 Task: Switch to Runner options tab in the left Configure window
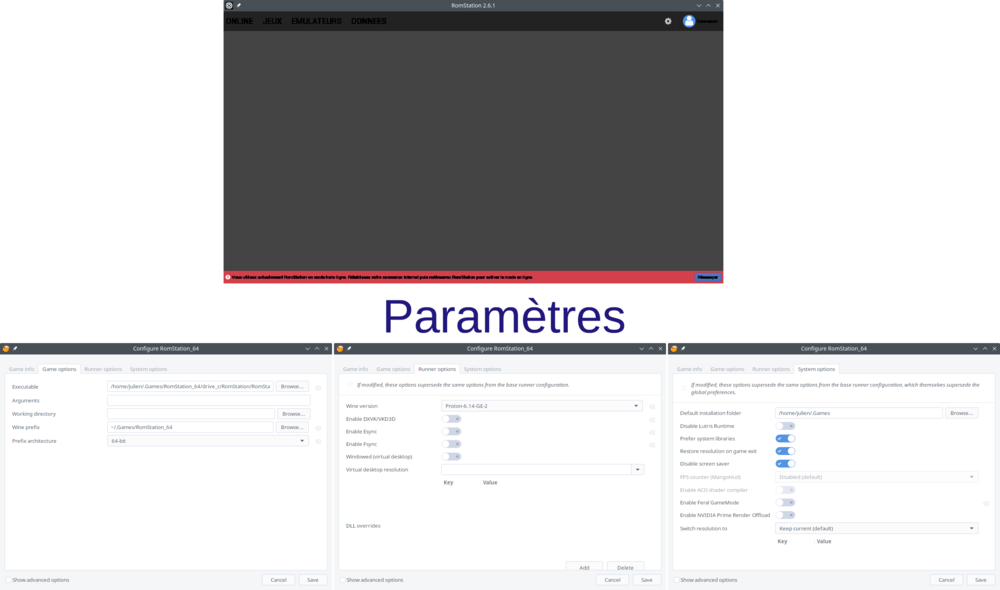[103, 369]
